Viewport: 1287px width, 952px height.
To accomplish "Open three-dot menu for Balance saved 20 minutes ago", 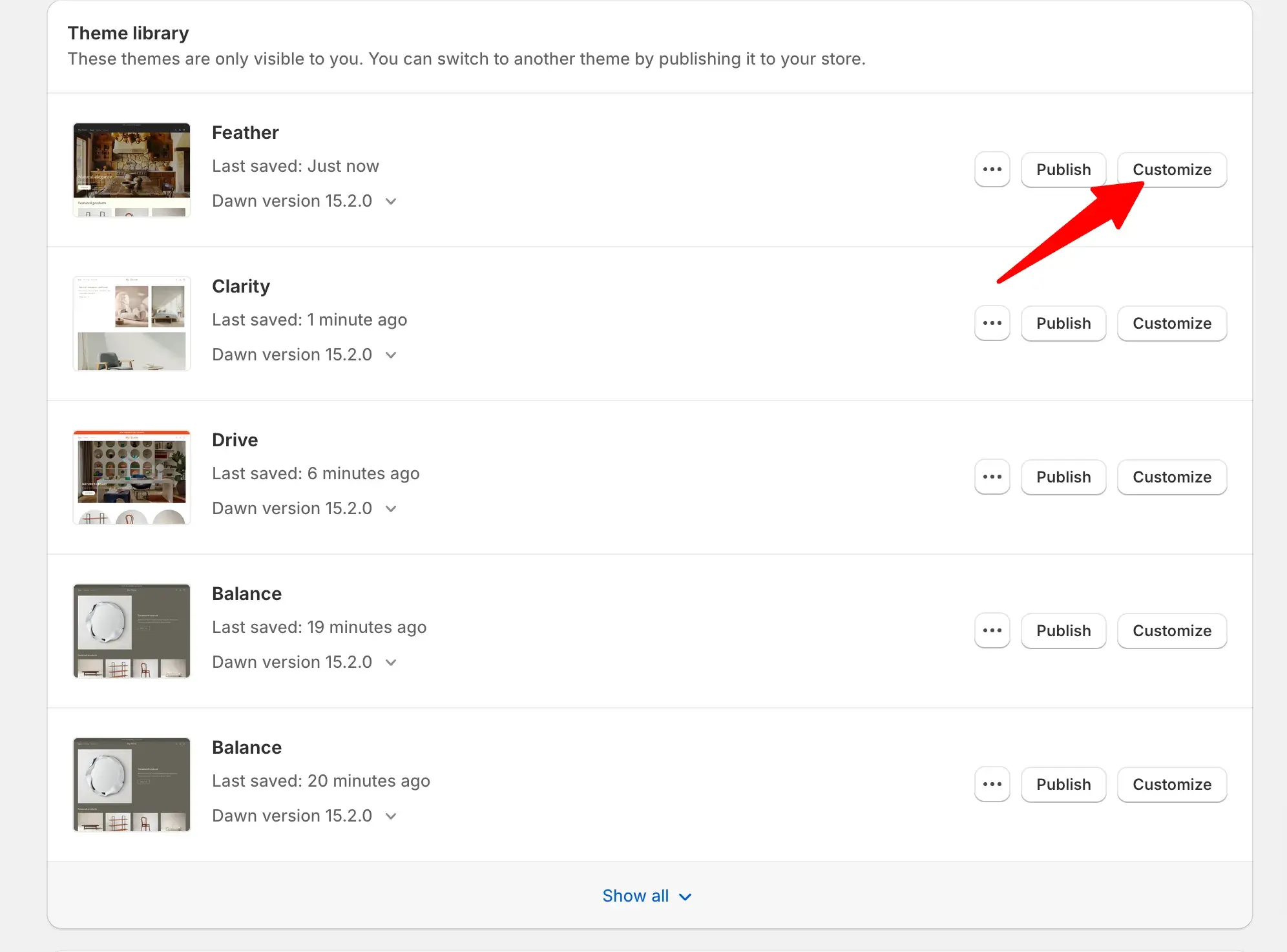I will pyautogui.click(x=992, y=784).
